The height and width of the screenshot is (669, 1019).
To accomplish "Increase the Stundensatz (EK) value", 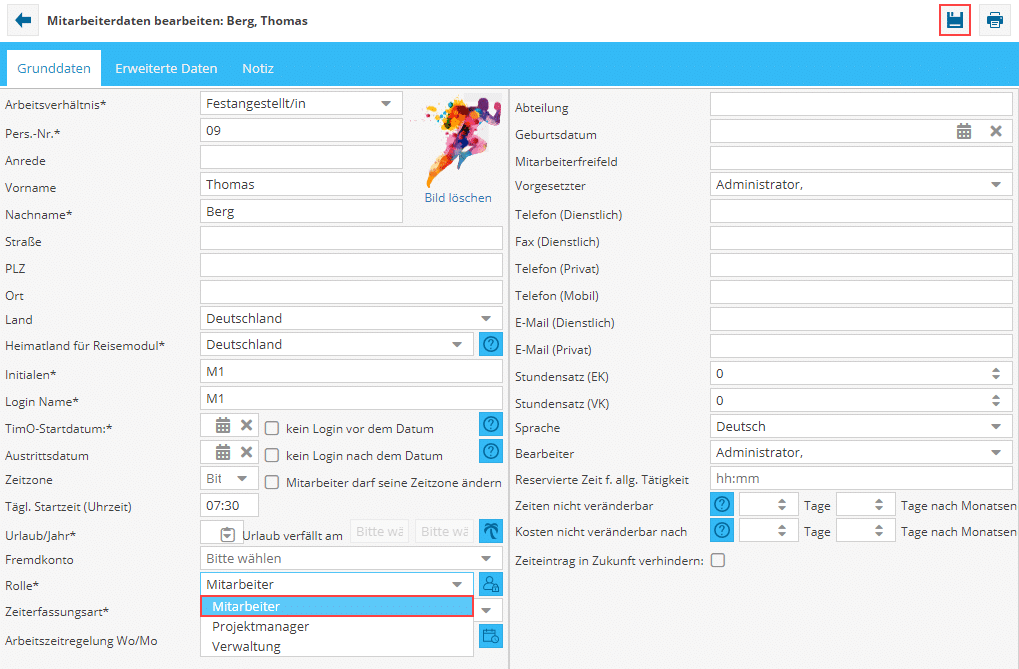I will pyautogui.click(x=996, y=370).
